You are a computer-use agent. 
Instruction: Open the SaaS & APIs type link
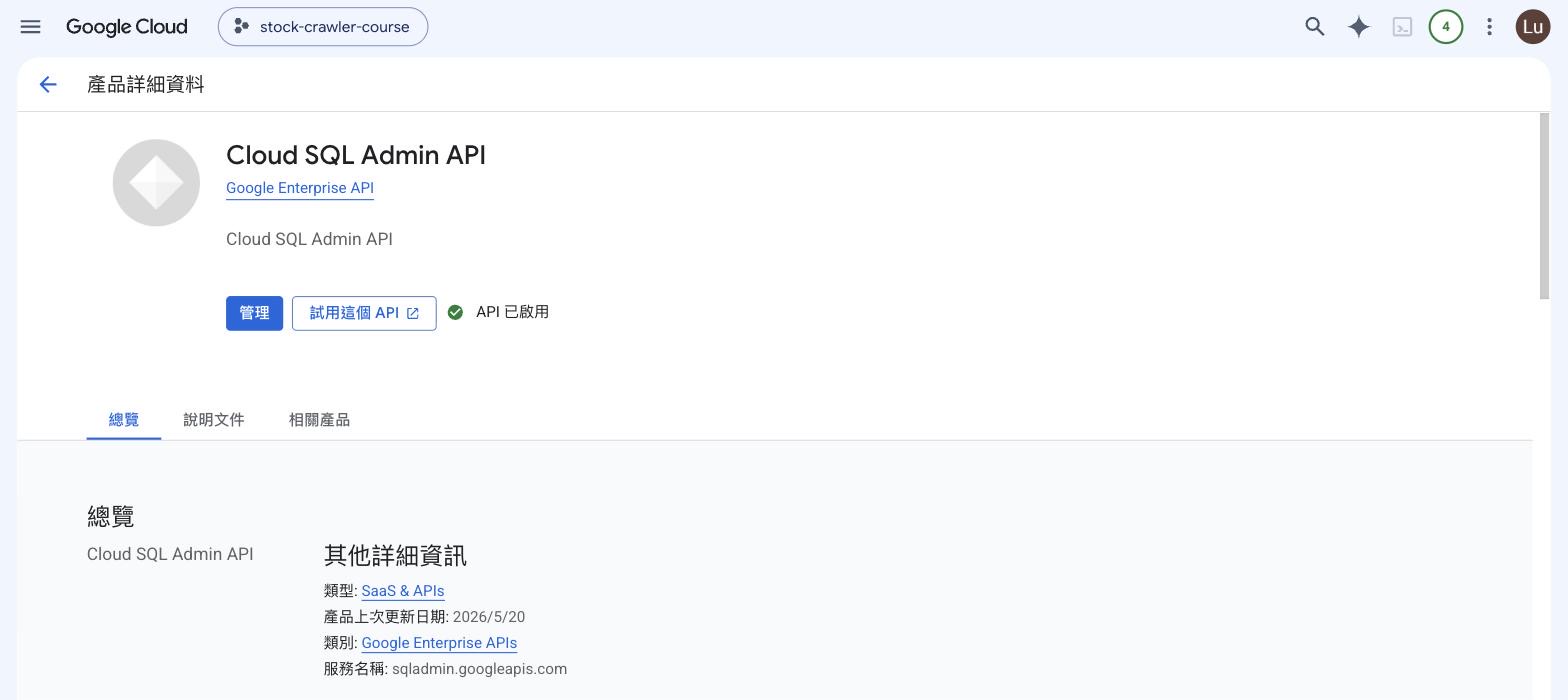point(403,591)
